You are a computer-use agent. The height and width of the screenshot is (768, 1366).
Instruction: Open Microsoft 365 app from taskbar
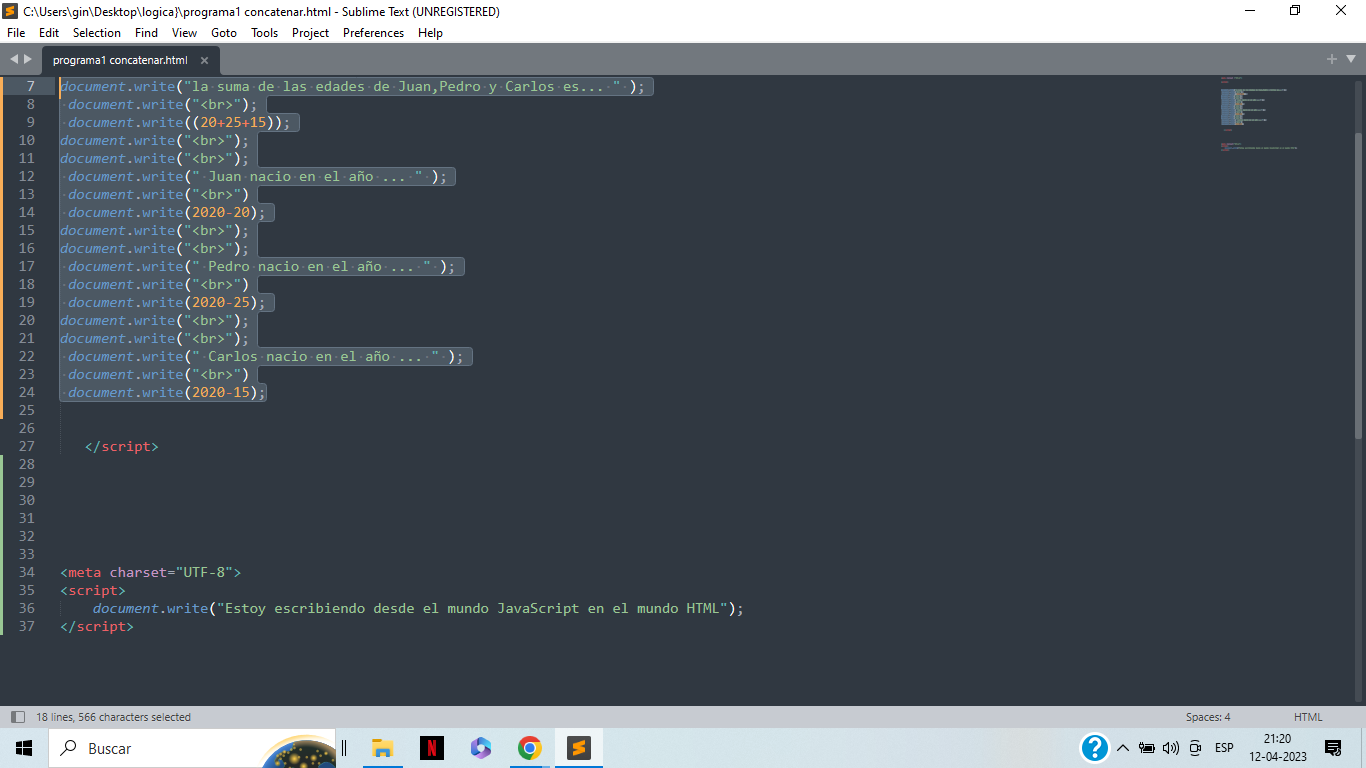coord(480,748)
